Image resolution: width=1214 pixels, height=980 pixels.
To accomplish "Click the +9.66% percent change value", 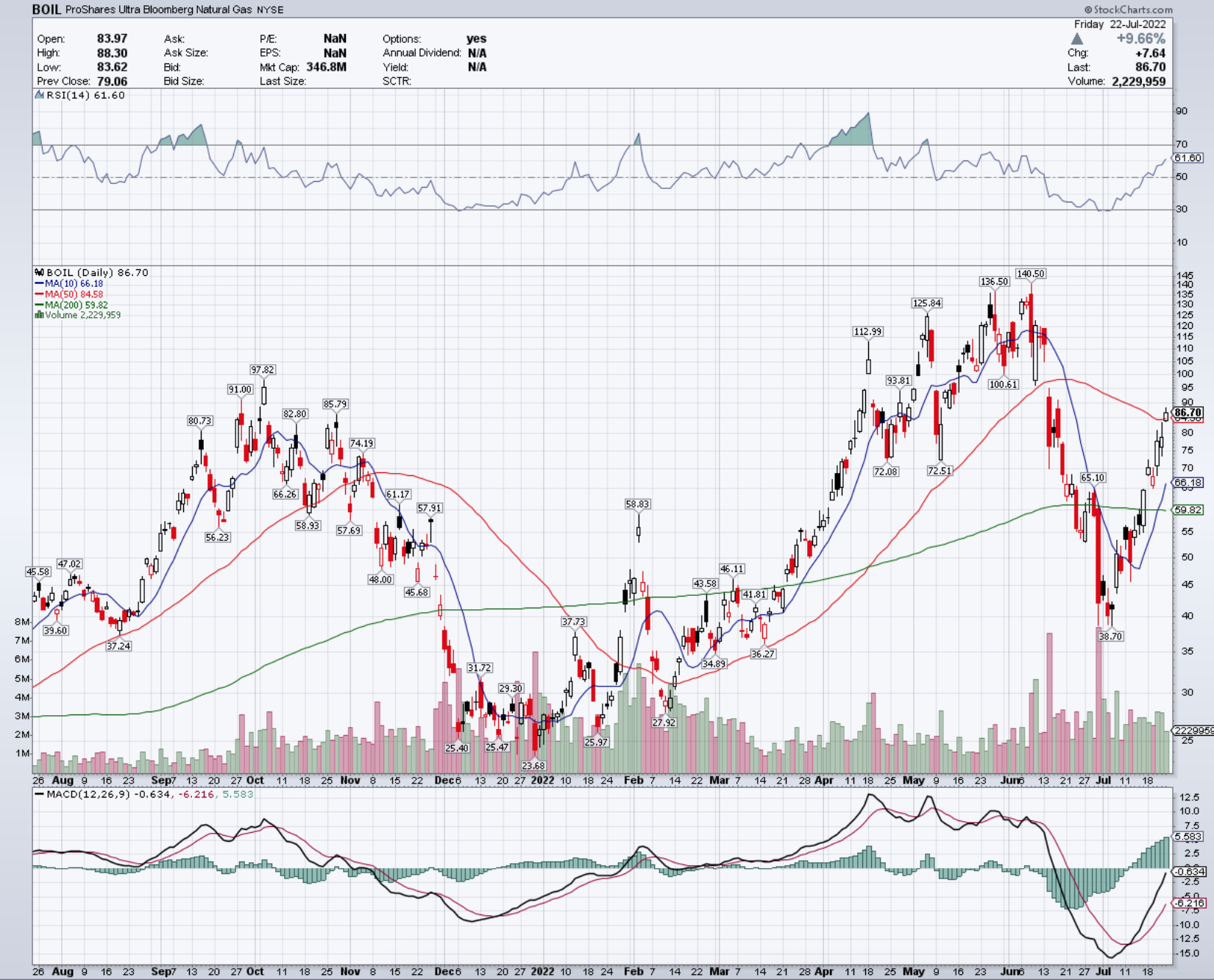I will point(1140,39).
